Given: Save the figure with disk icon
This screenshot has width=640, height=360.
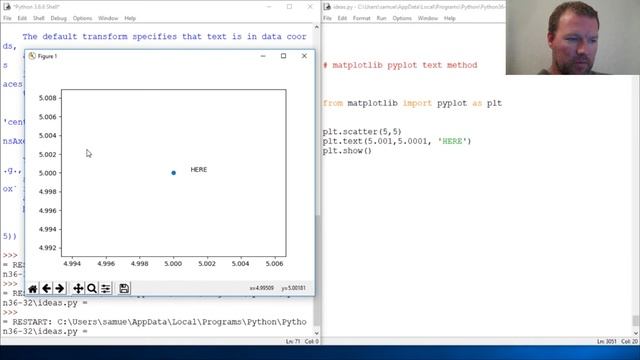Looking at the screenshot, I should (x=124, y=289).
